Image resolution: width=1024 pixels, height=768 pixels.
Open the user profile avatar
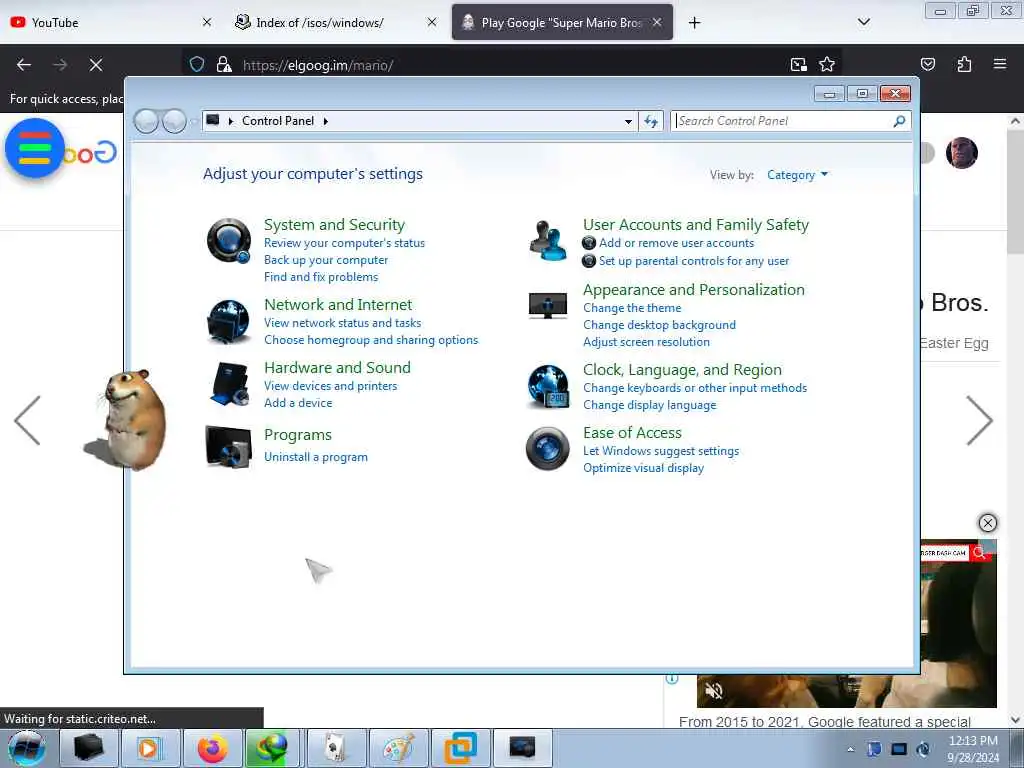pos(961,153)
